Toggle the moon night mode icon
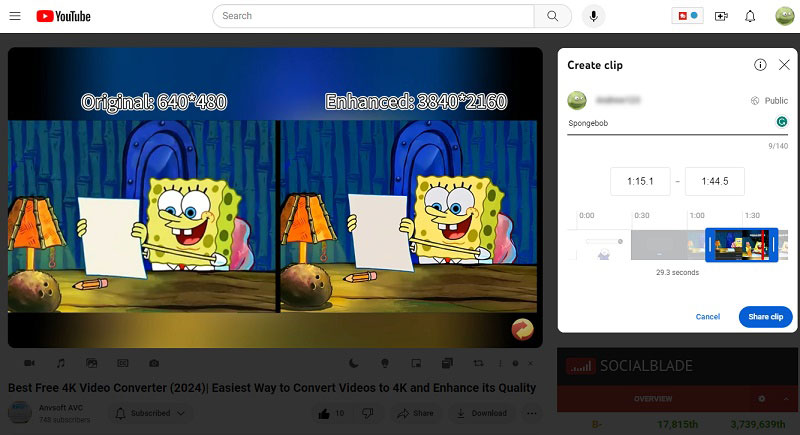 (x=354, y=363)
